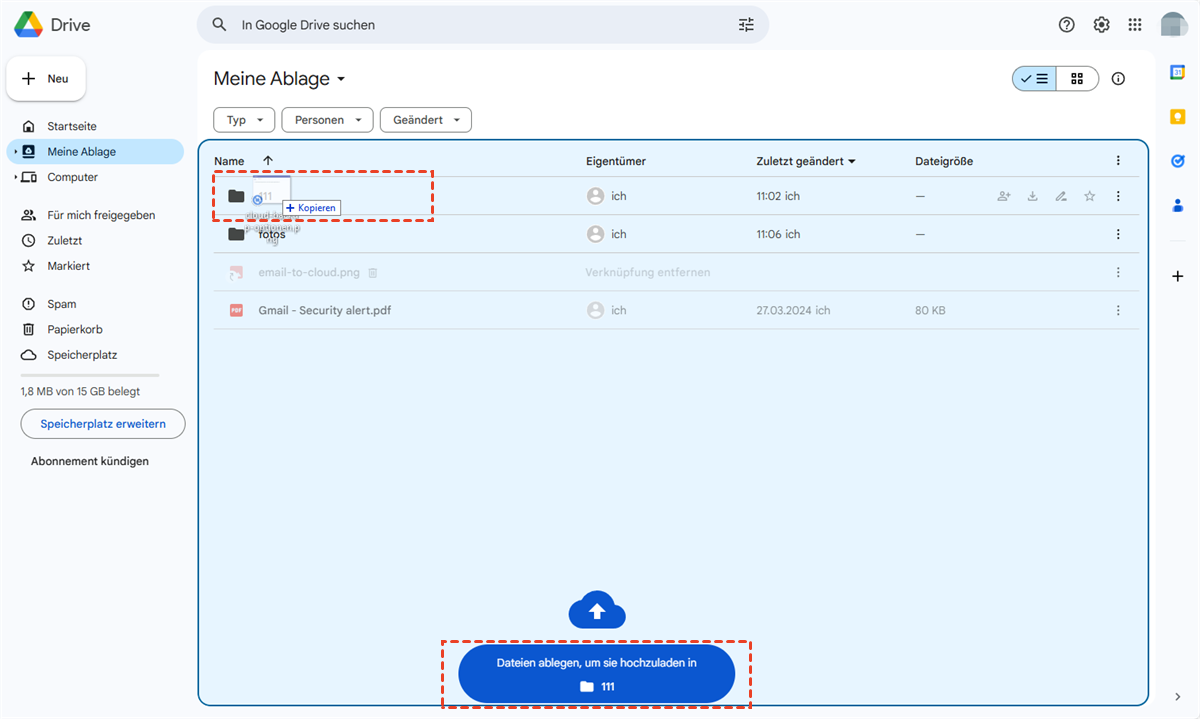This screenshot has height=719, width=1200.
Task: Open the Google apps grid
Action: [1135, 25]
